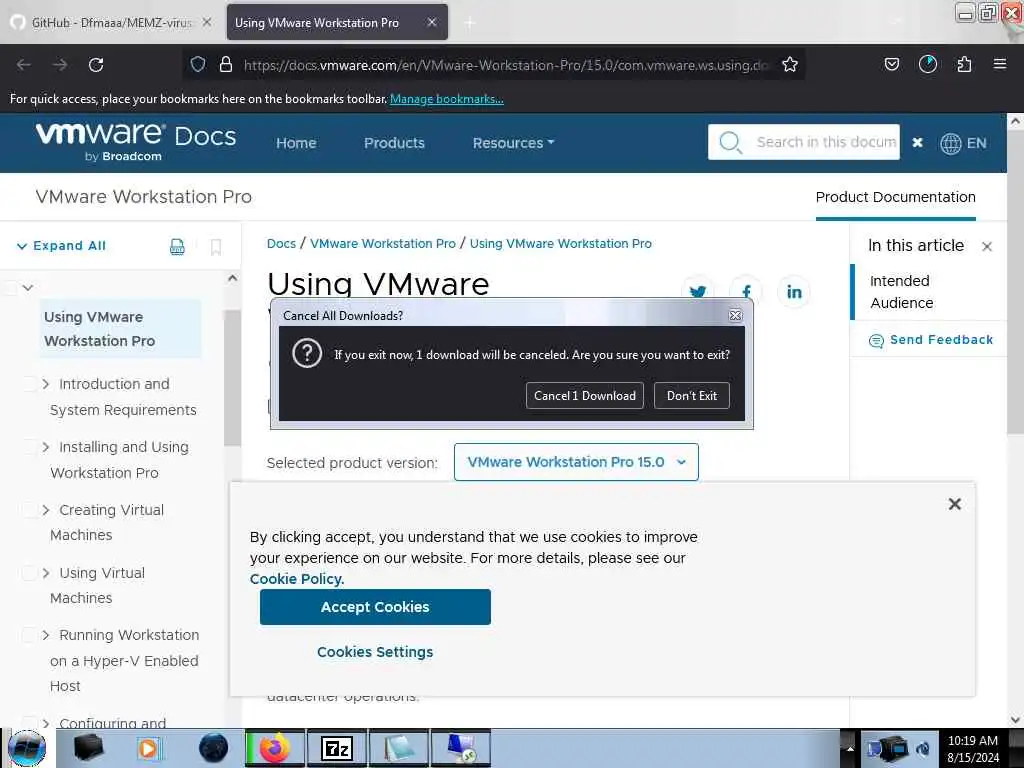Reload the page with the refresh icon

click(x=96, y=65)
